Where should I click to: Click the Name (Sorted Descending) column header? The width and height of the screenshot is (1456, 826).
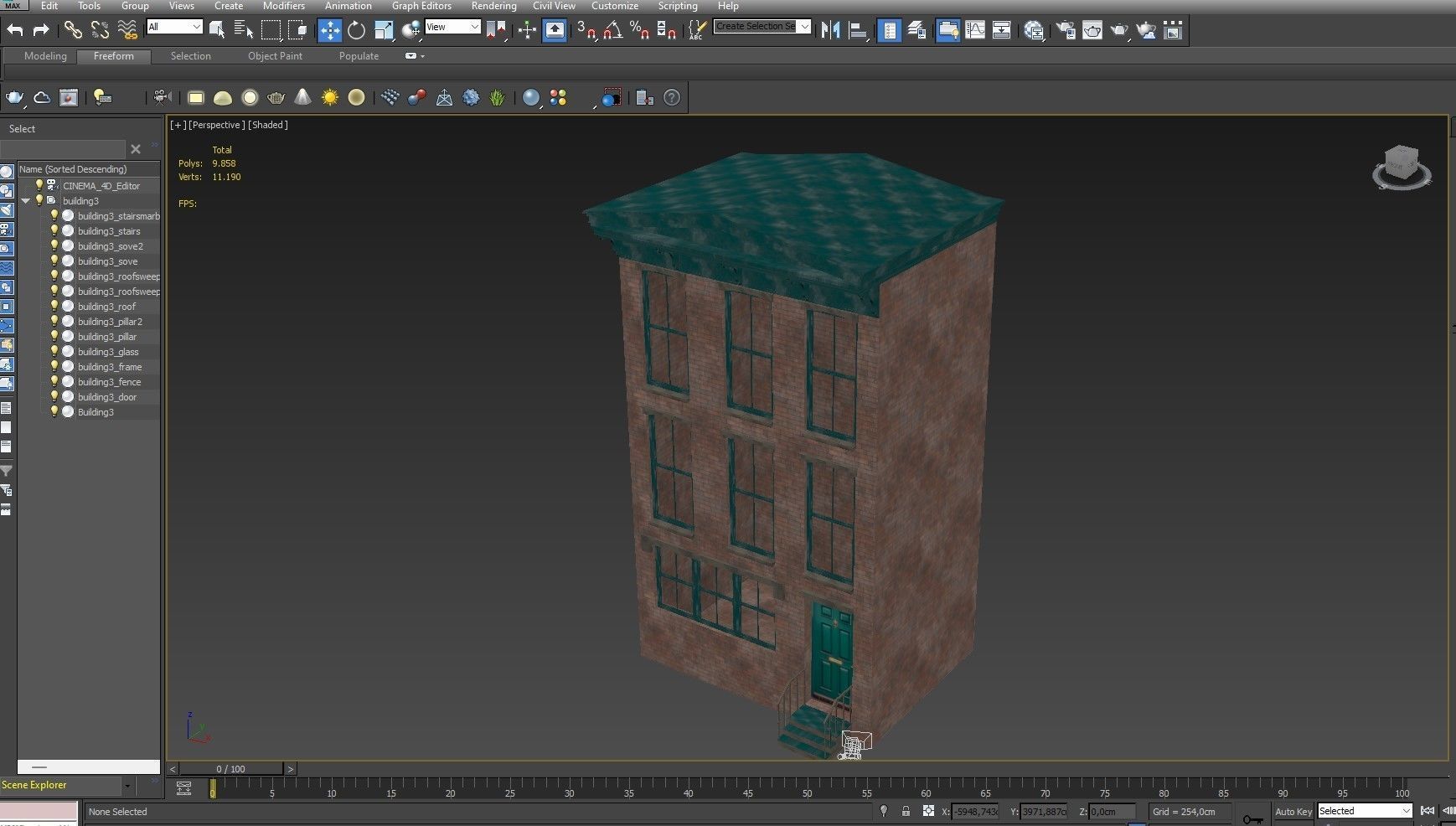pyautogui.click(x=88, y=169)
